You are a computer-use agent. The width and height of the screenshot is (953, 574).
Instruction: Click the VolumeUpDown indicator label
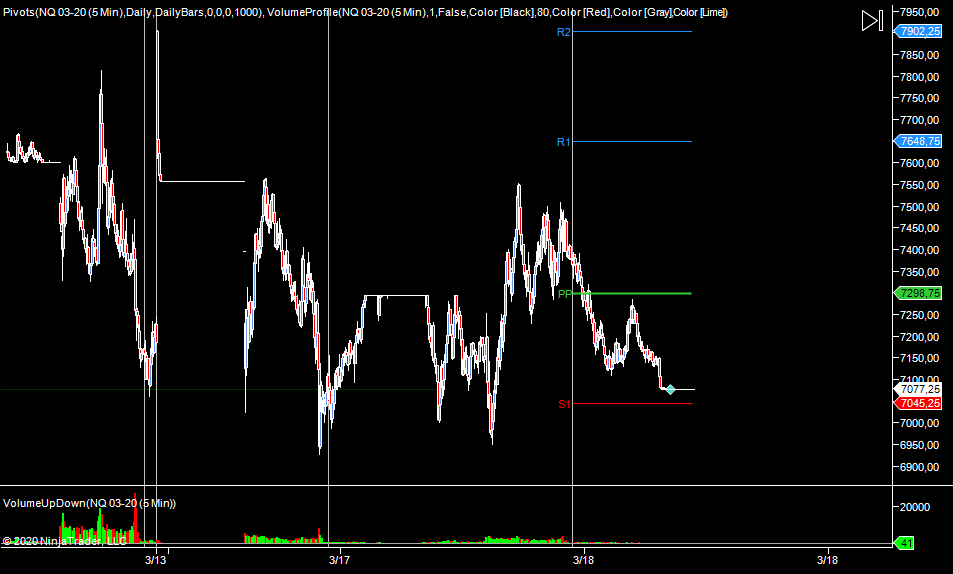(89, 502)
